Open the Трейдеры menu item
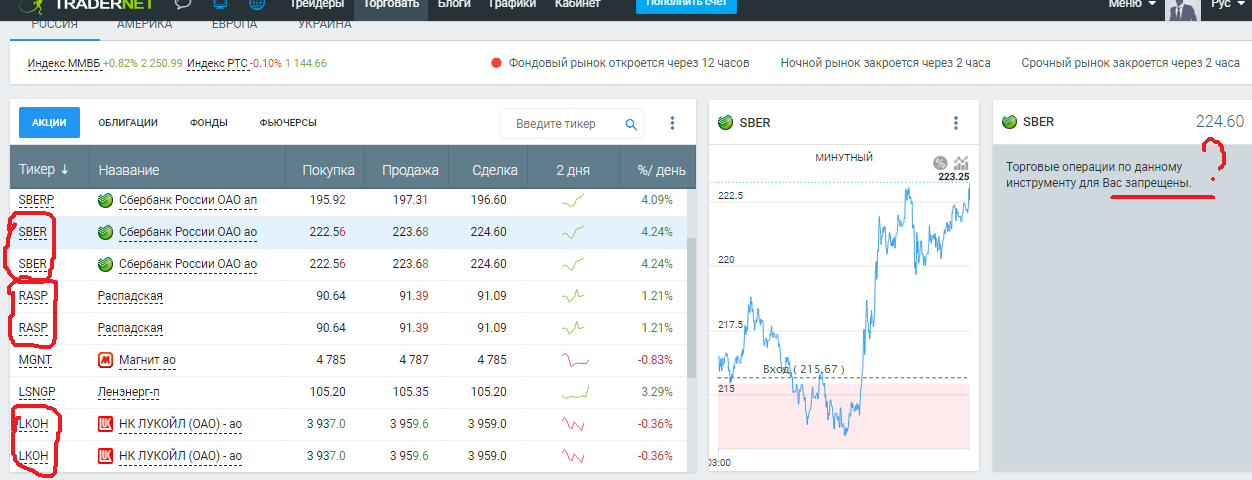Screen dimensions: 1252x480 317,5
